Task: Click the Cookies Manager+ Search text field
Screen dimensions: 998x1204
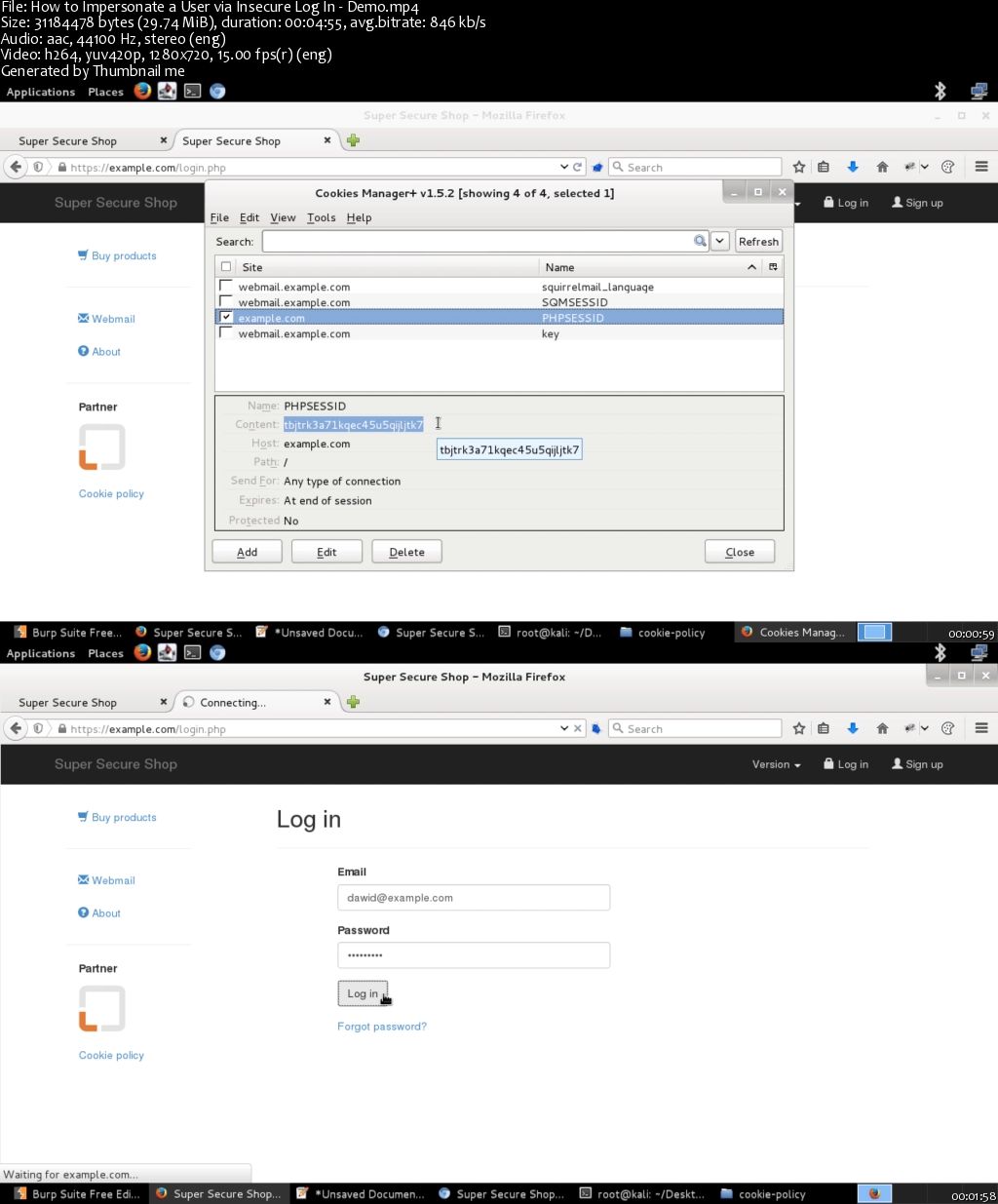Action: 477,241
